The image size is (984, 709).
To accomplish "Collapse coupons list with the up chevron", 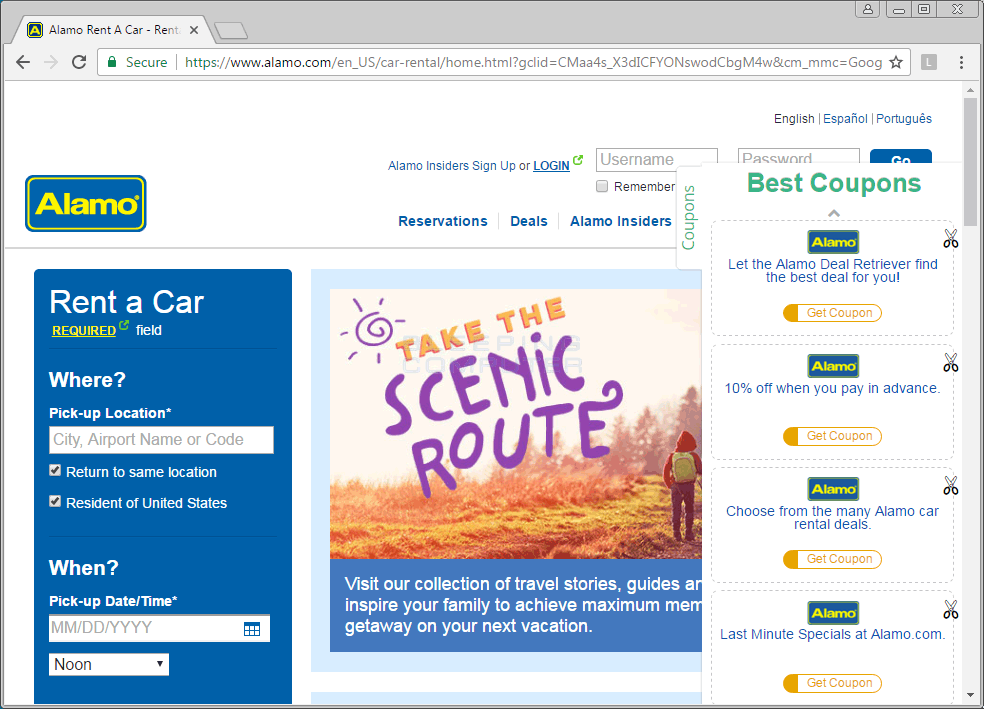I will click(x=833, y=213).
